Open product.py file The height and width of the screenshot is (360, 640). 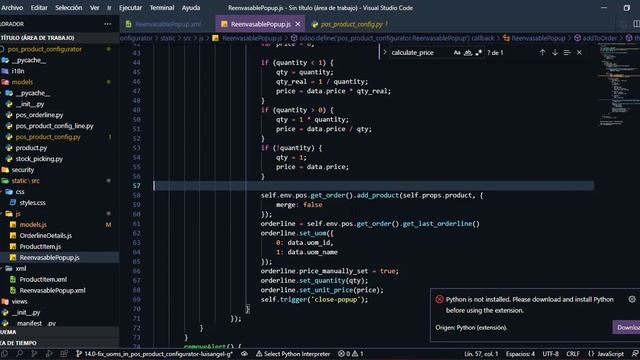click(31, 148)
